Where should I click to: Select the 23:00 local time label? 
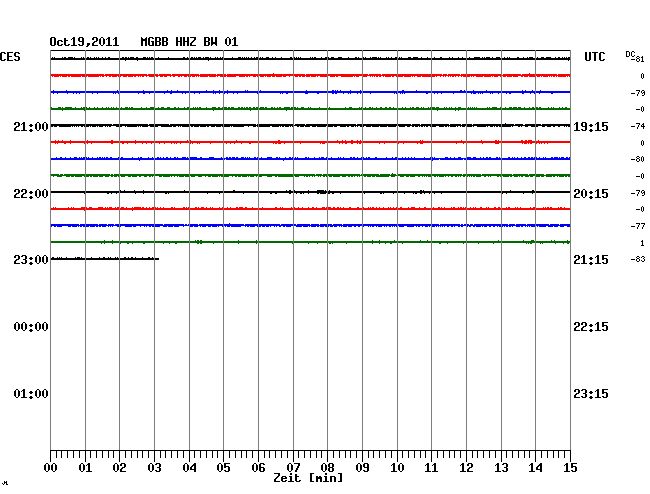pos(31,260)
